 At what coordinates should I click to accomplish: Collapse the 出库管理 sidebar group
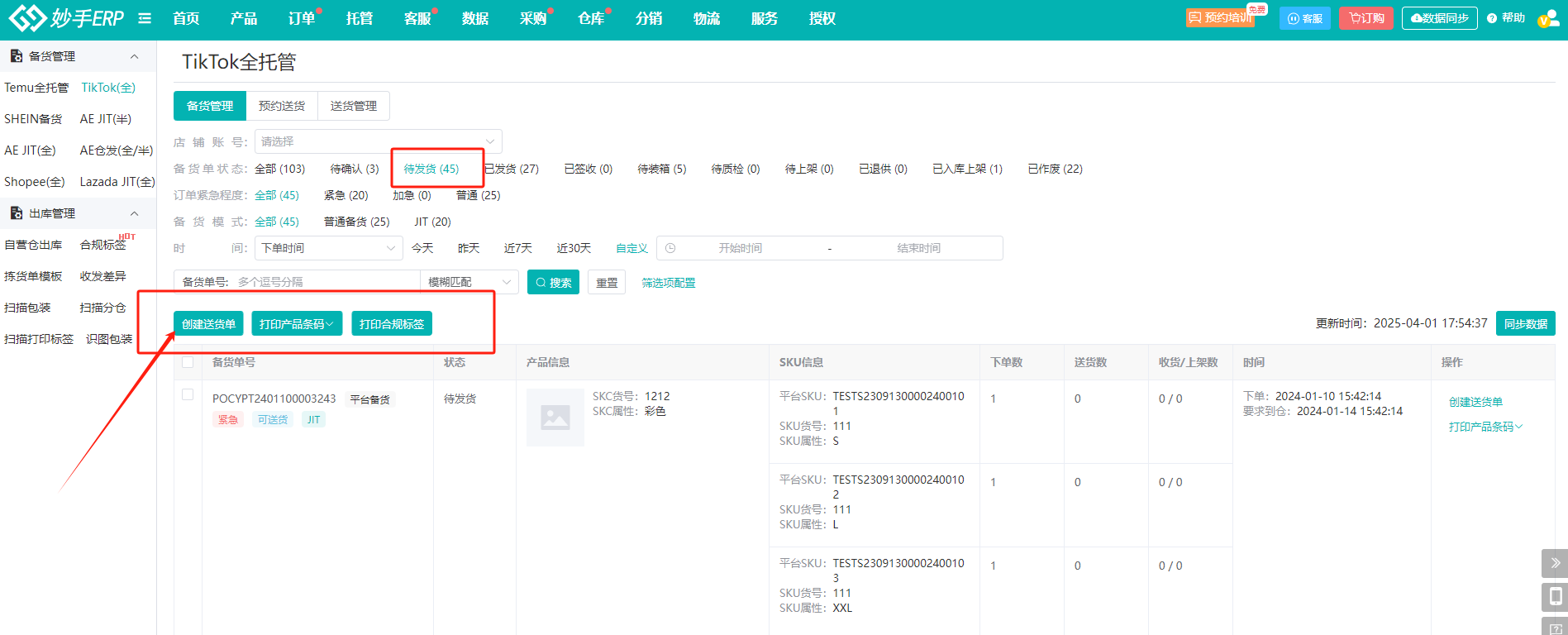[134, 213]
